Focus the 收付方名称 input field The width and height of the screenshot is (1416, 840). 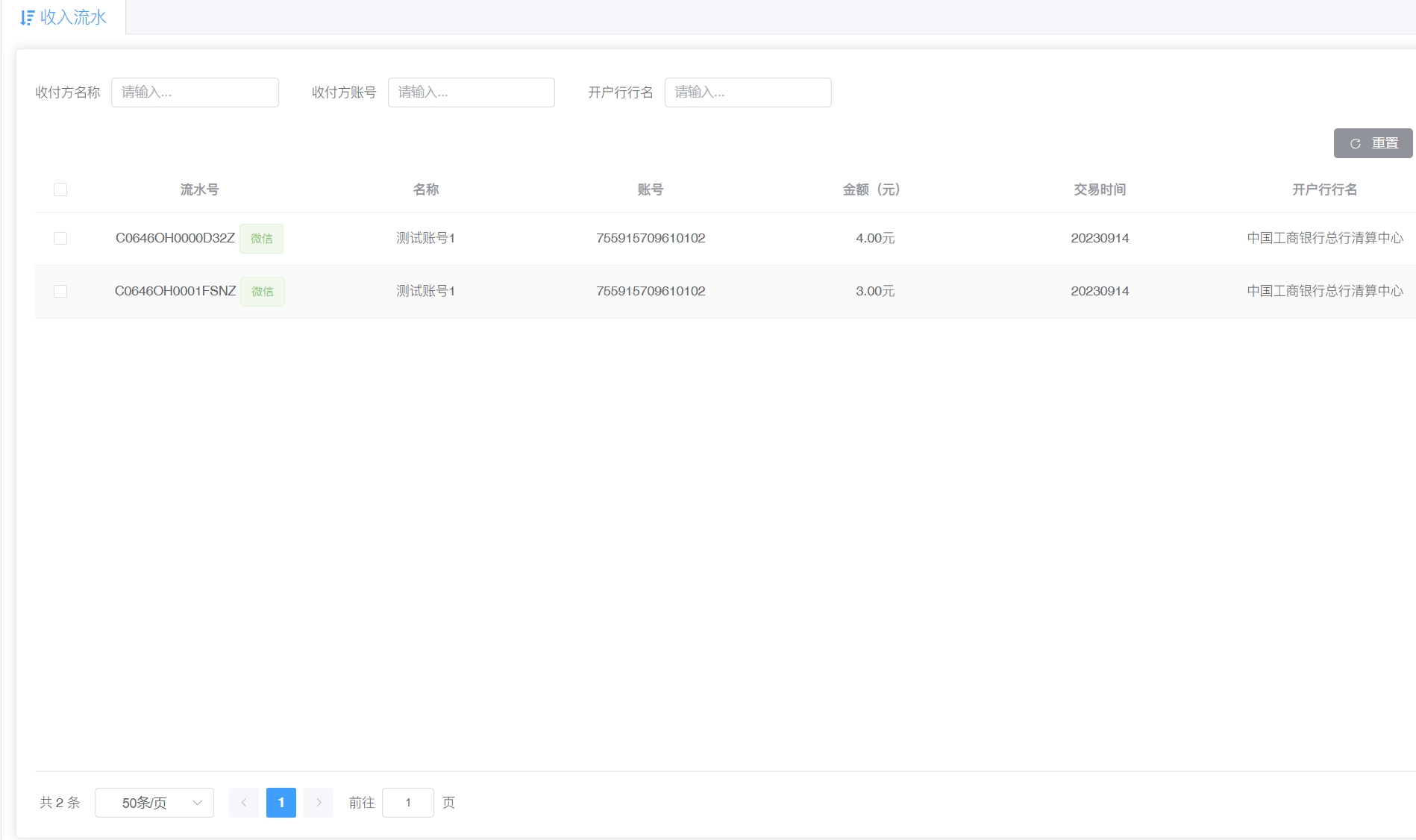[195, 93]
